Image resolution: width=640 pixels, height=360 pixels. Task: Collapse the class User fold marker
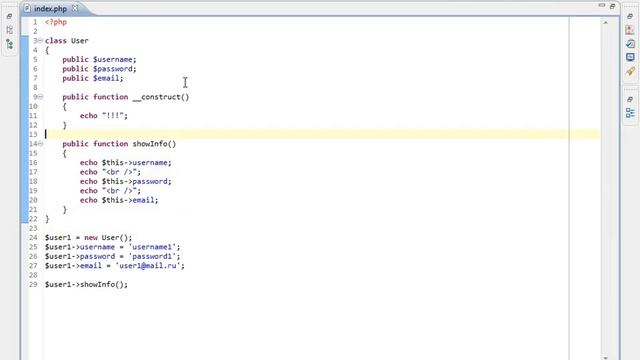40,40
